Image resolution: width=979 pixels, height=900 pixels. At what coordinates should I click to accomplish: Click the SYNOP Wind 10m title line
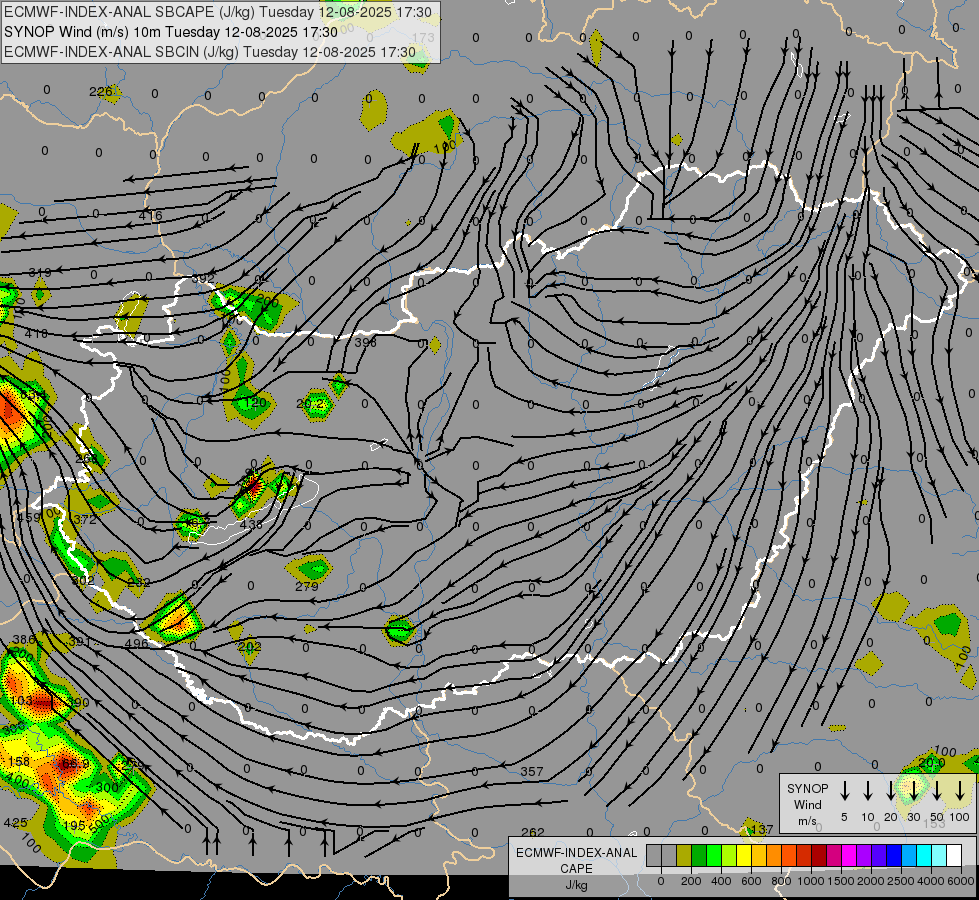pos(170,32)
